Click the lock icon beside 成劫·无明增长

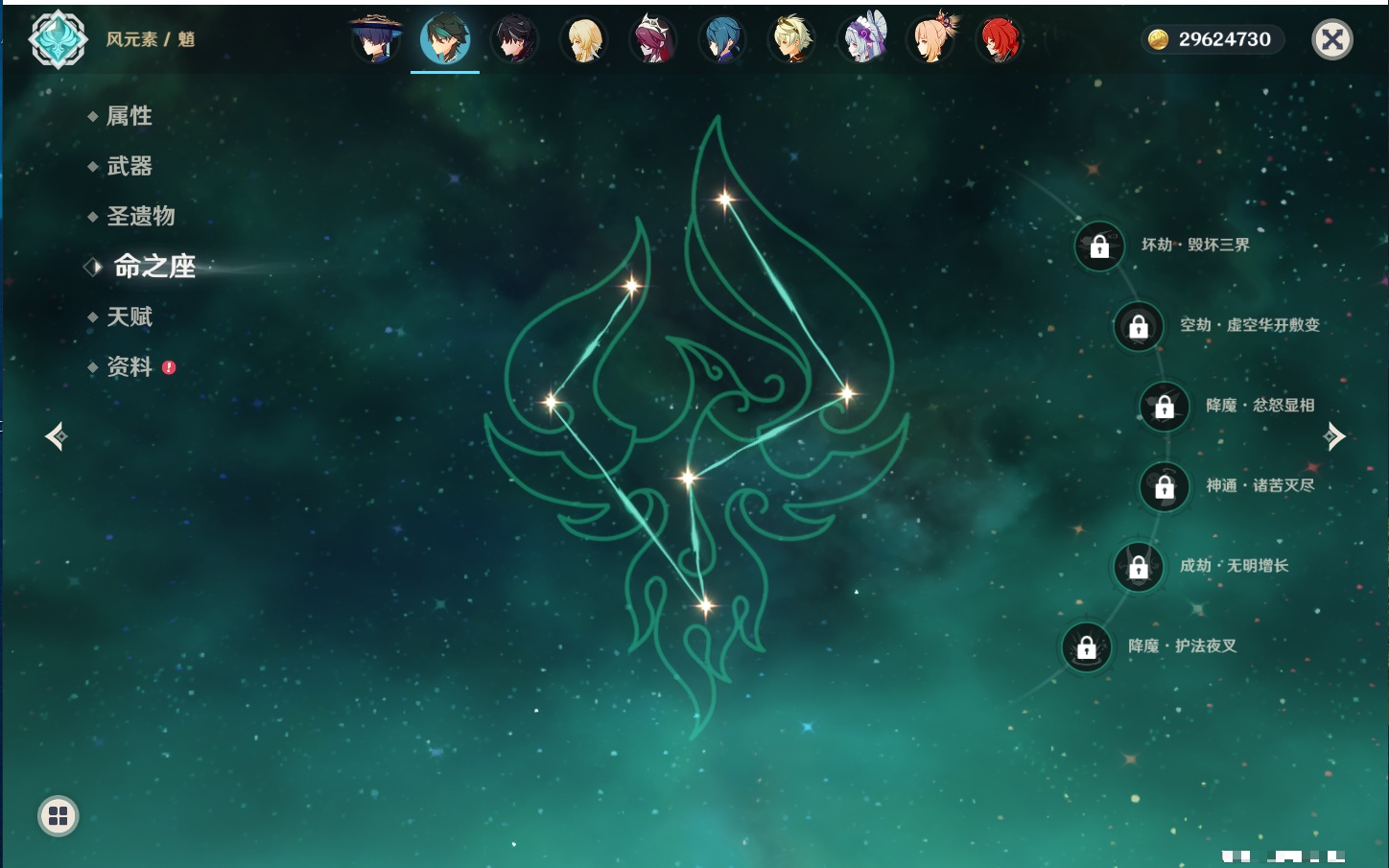pyautogui.click(x=1139, y=567)
